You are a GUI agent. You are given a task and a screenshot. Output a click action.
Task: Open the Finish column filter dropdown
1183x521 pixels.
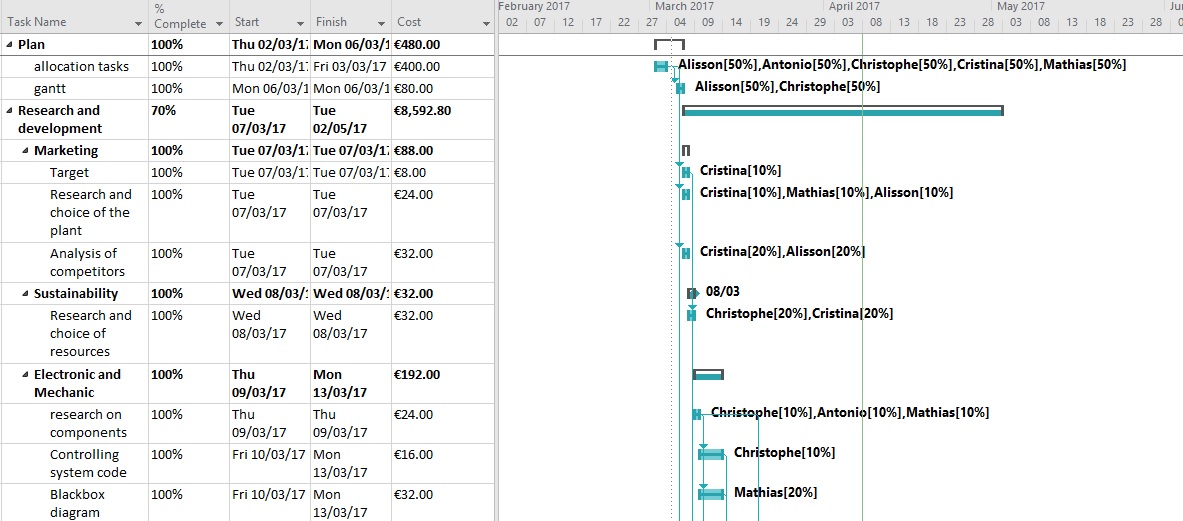click(381, 24)
